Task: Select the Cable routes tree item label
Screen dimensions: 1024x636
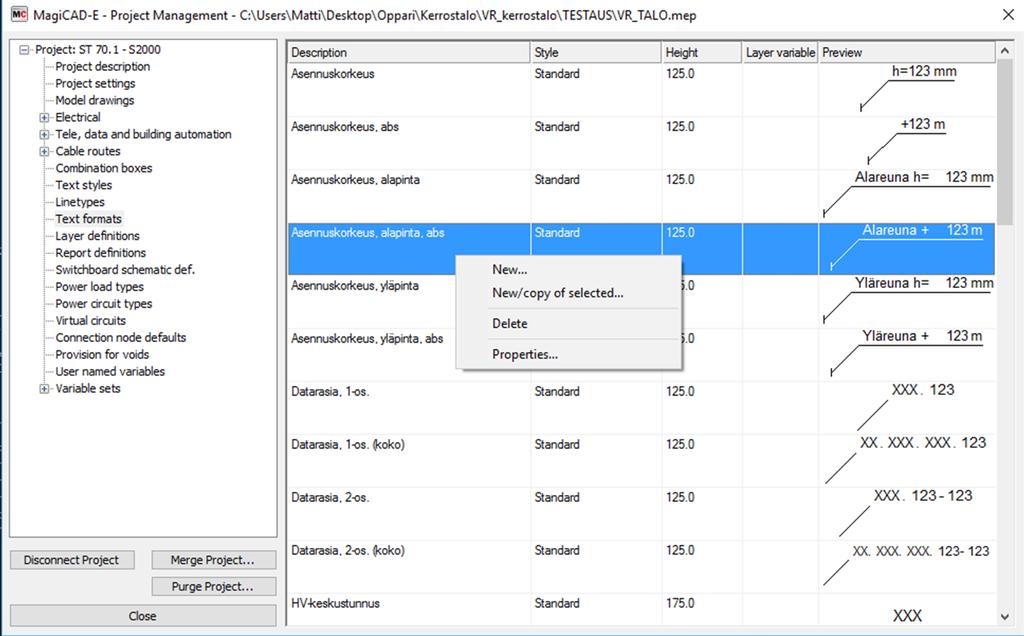Action: (x=88, y=151)
